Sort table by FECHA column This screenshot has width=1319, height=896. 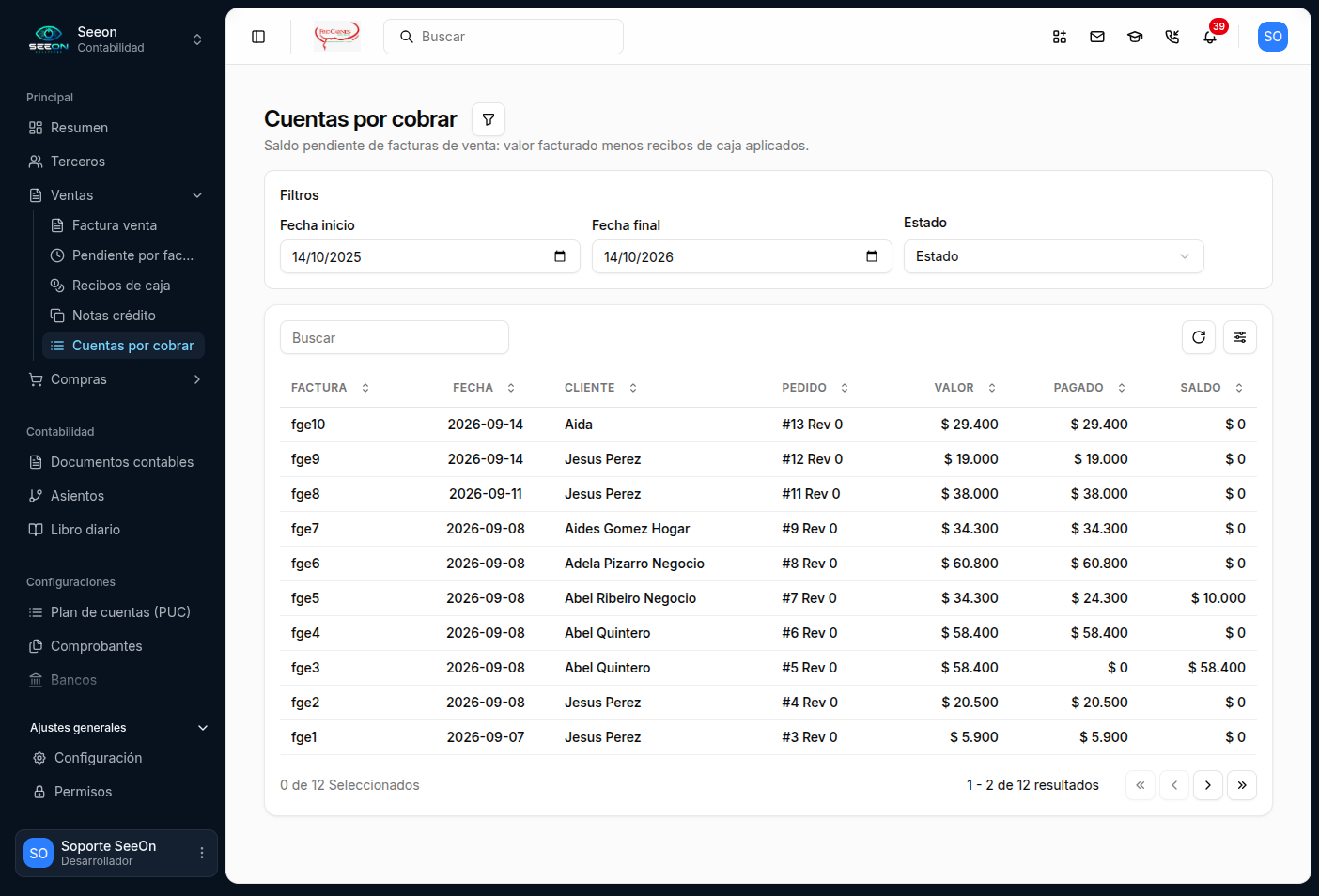click(x=485, y=388)
